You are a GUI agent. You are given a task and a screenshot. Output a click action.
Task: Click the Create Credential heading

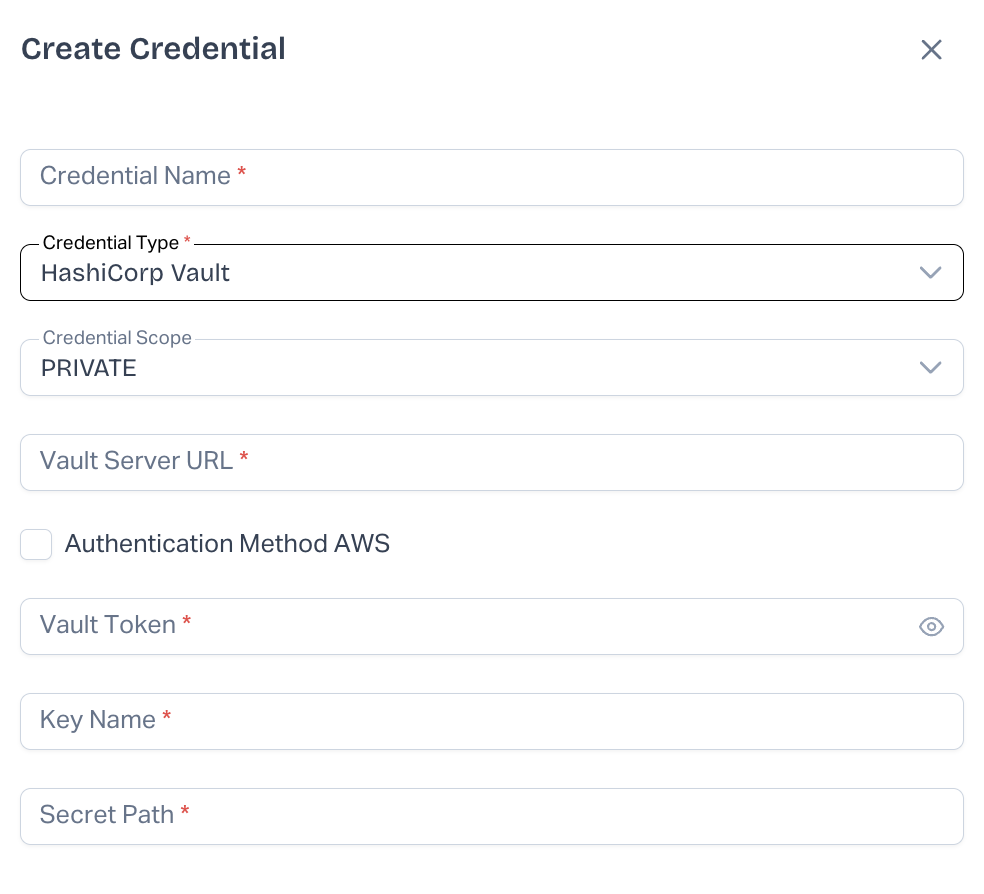coord(153,49)
